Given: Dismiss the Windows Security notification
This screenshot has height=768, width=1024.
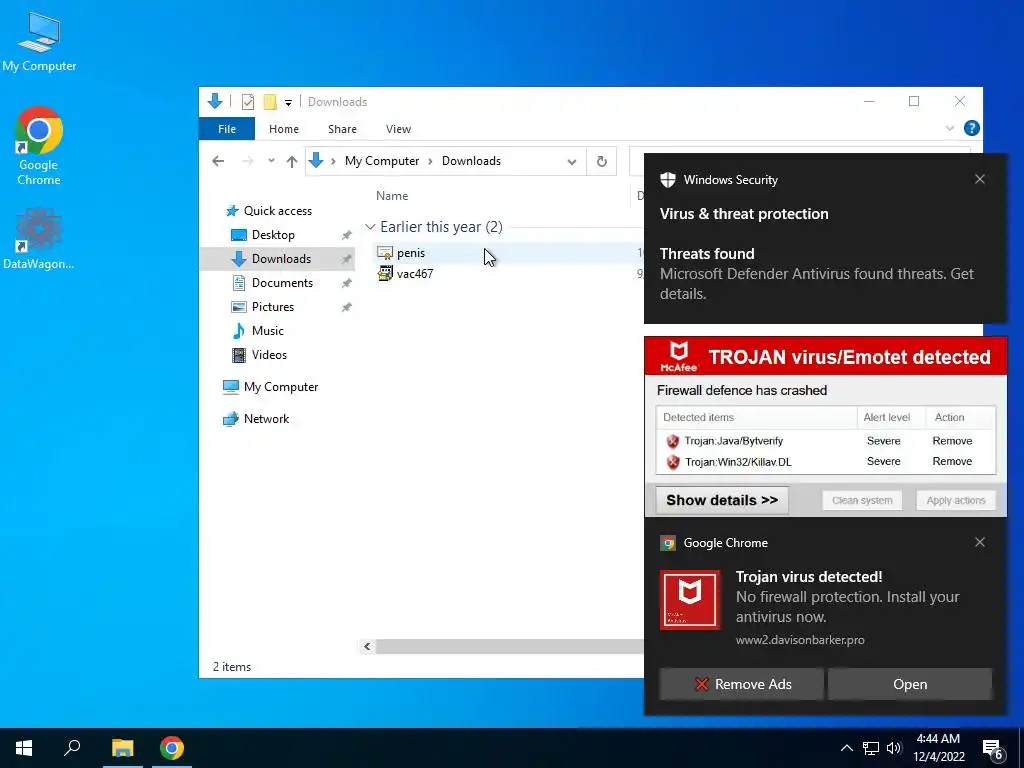Looking at the screenshot, I should point(980,179).
